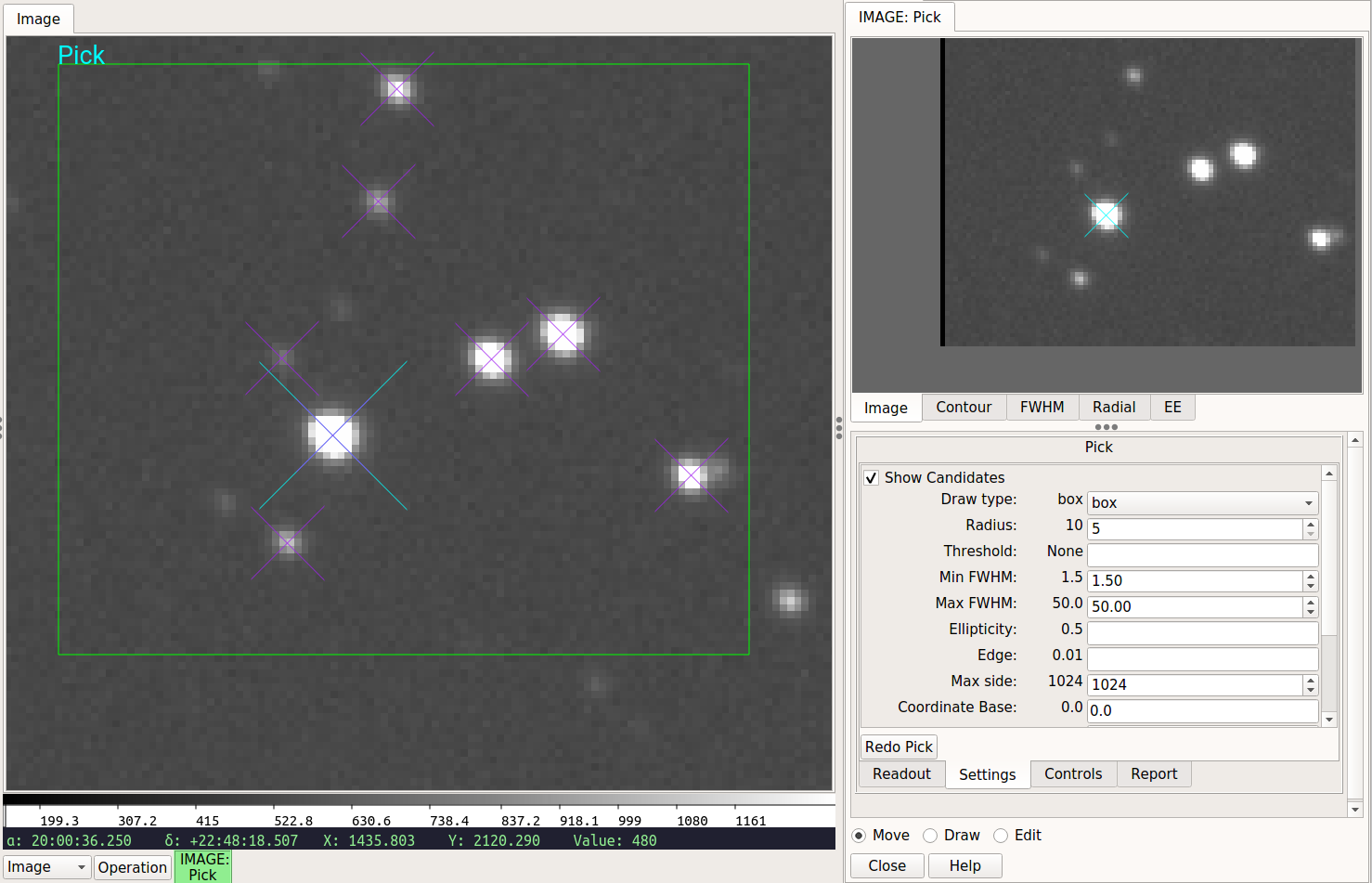Open the Settings tab
Screen dimensions: 1372x883
coord(987,774)
